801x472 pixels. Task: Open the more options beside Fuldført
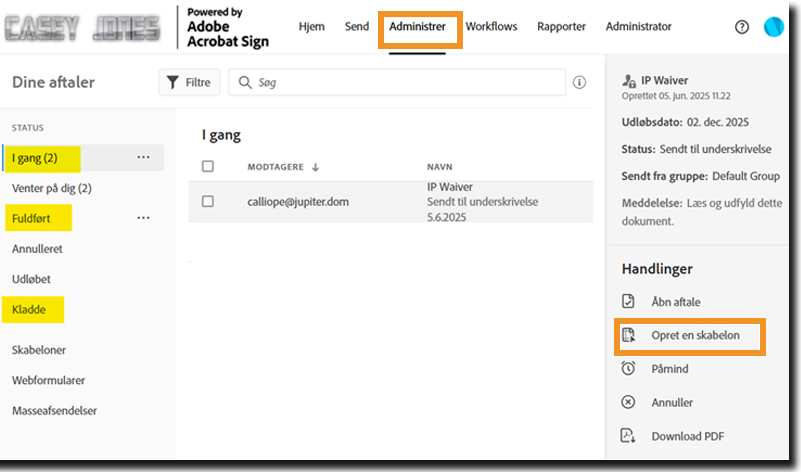pos(143,218)
